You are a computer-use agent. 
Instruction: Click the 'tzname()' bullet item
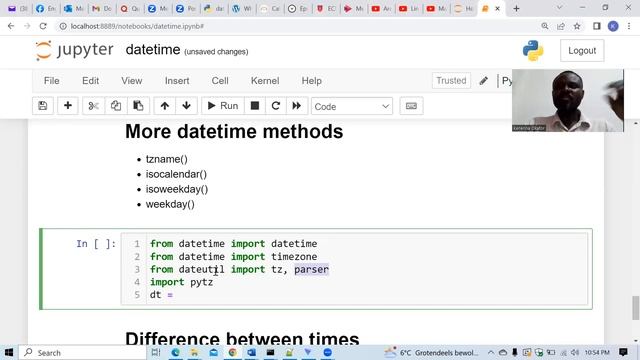point(167,159)
